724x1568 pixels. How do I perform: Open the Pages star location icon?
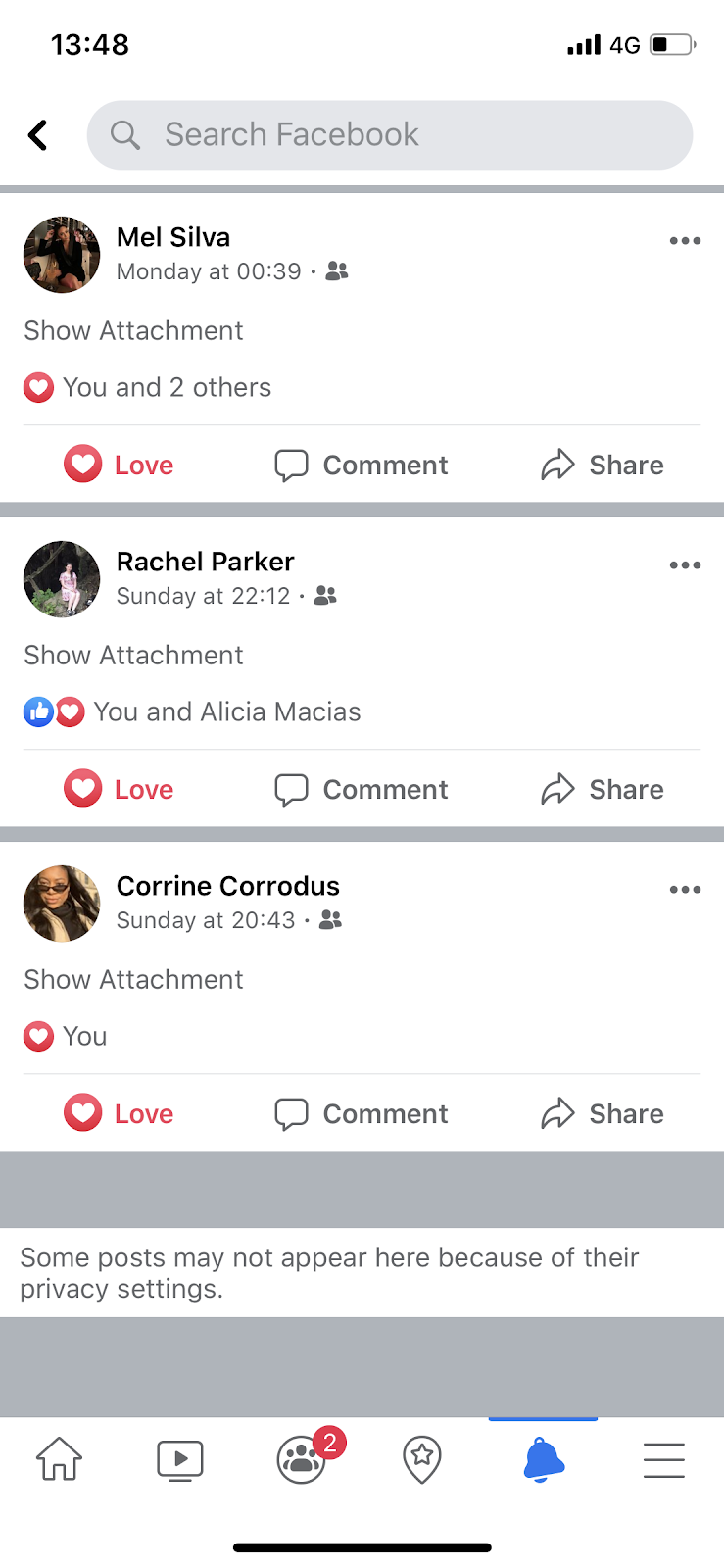click(422, 1460)
